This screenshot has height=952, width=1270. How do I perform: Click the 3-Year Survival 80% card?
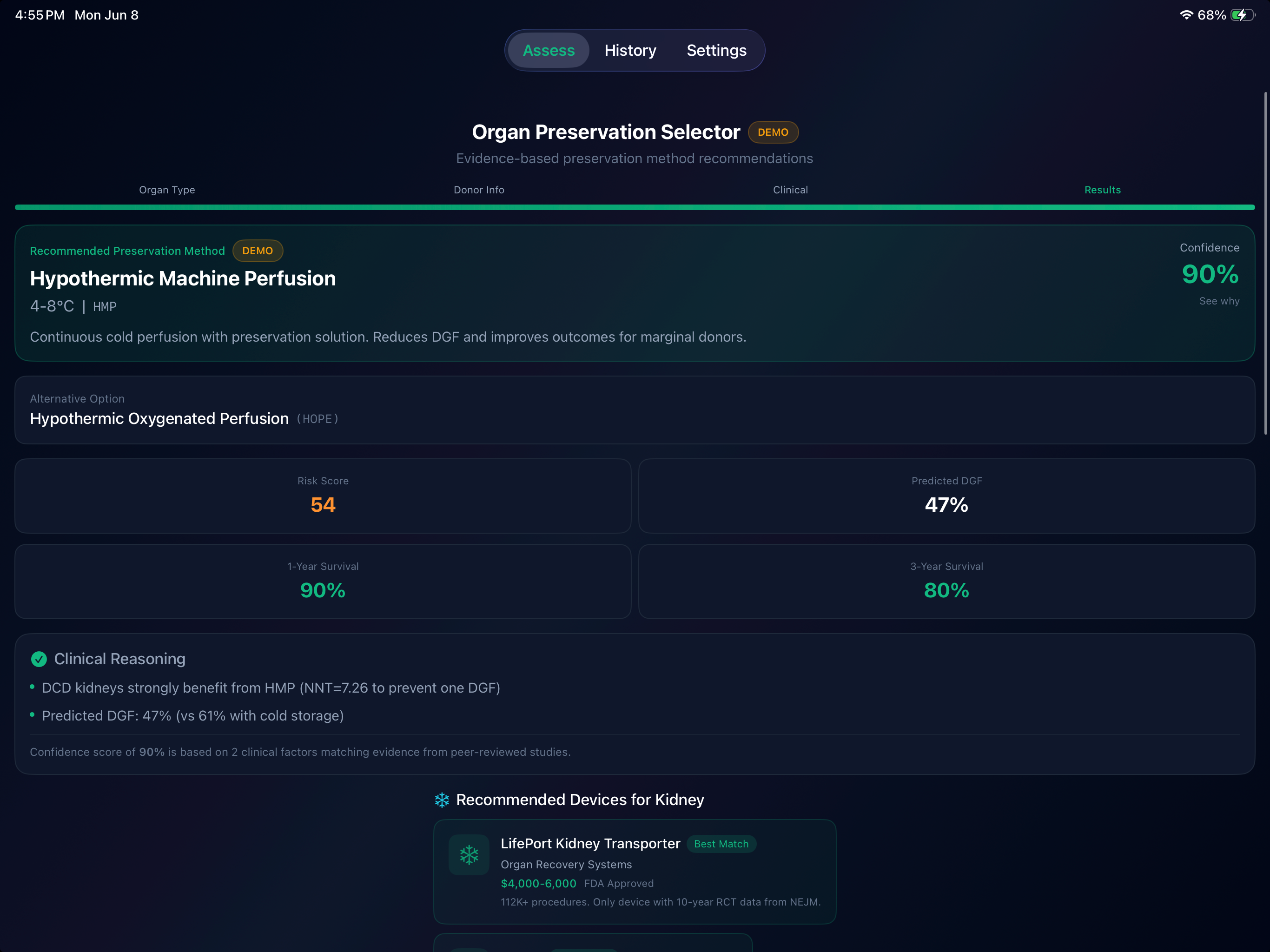(946, 581)
